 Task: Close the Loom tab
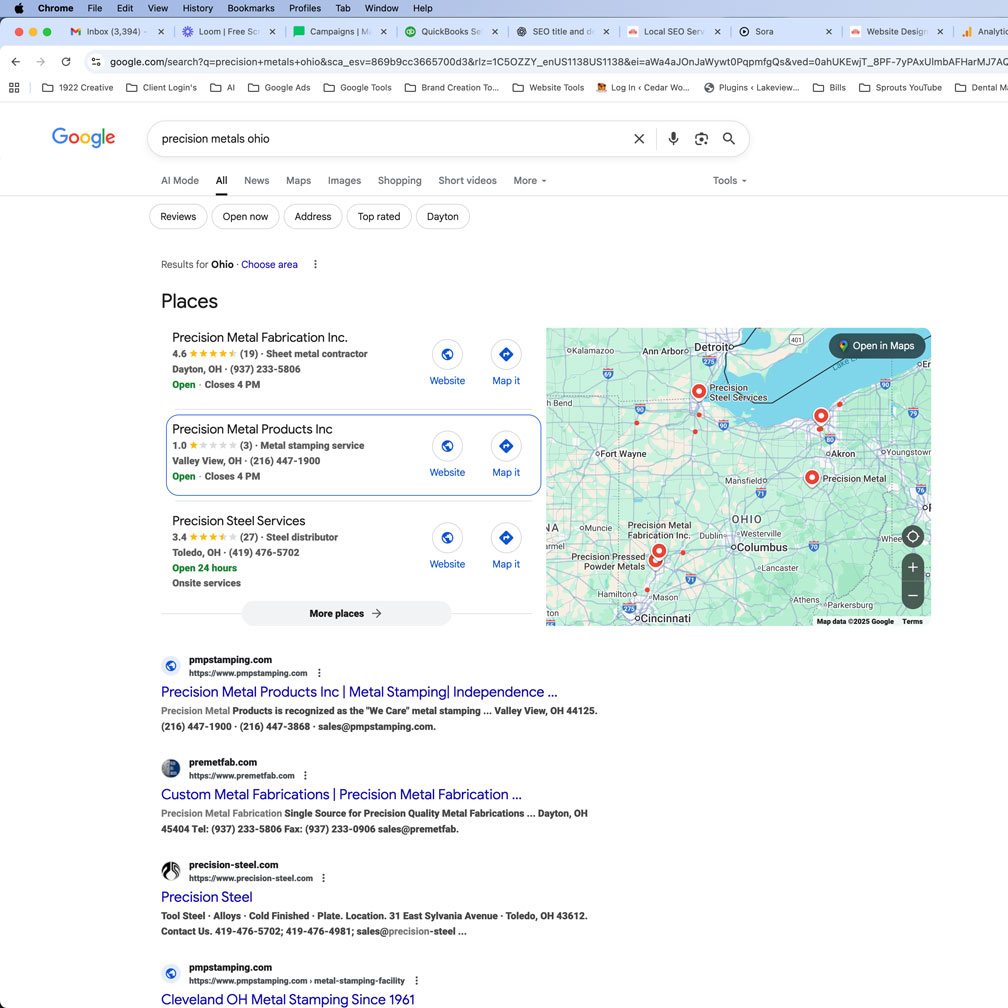tap(273, 32)
